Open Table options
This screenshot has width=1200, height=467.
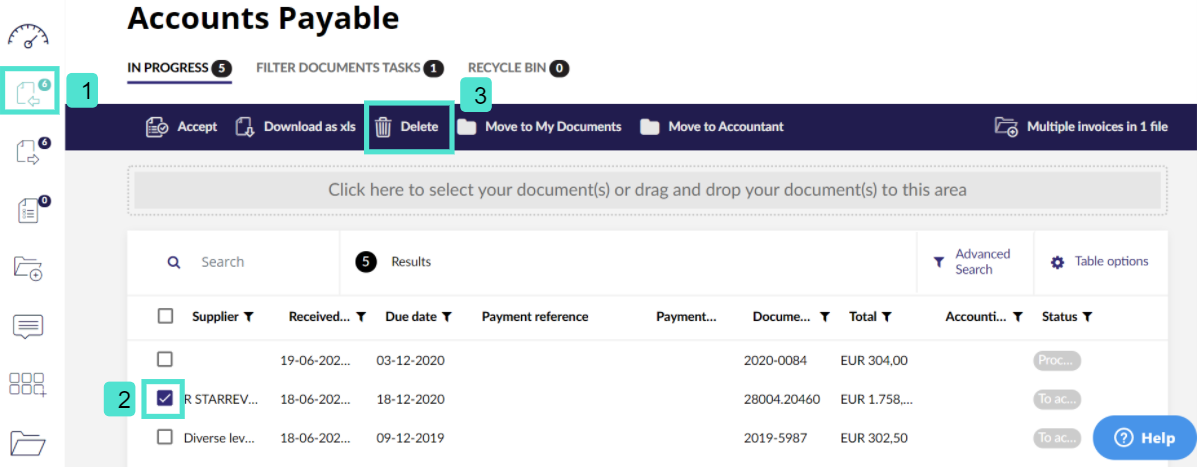[x=1099, y=262]
